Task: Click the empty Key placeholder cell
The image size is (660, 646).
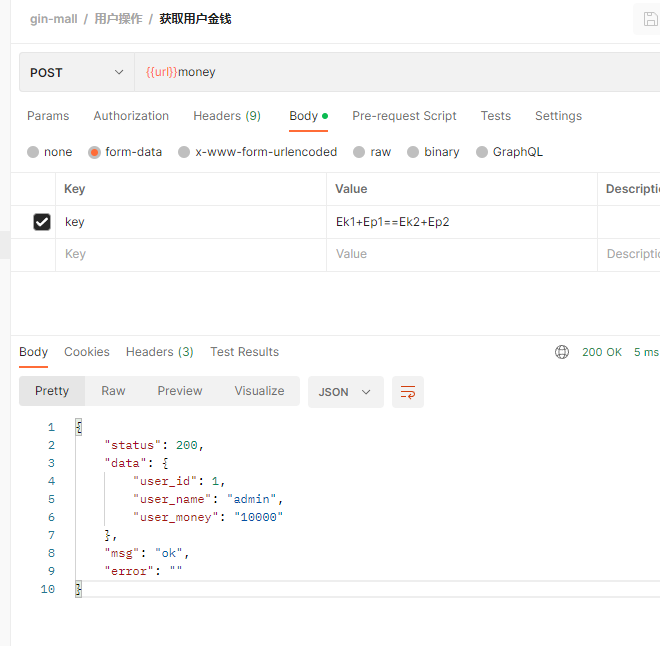Action: (x=190, y=254)
